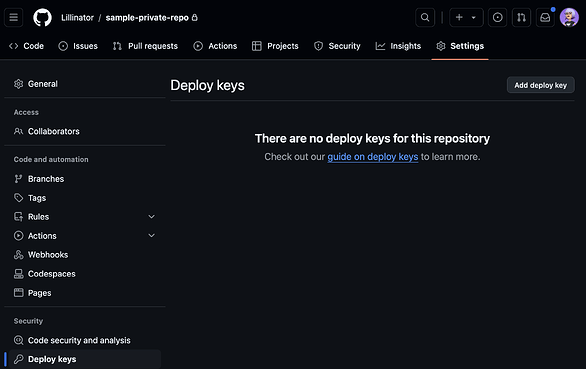Click the Actions tab play icon

point(198,46)
